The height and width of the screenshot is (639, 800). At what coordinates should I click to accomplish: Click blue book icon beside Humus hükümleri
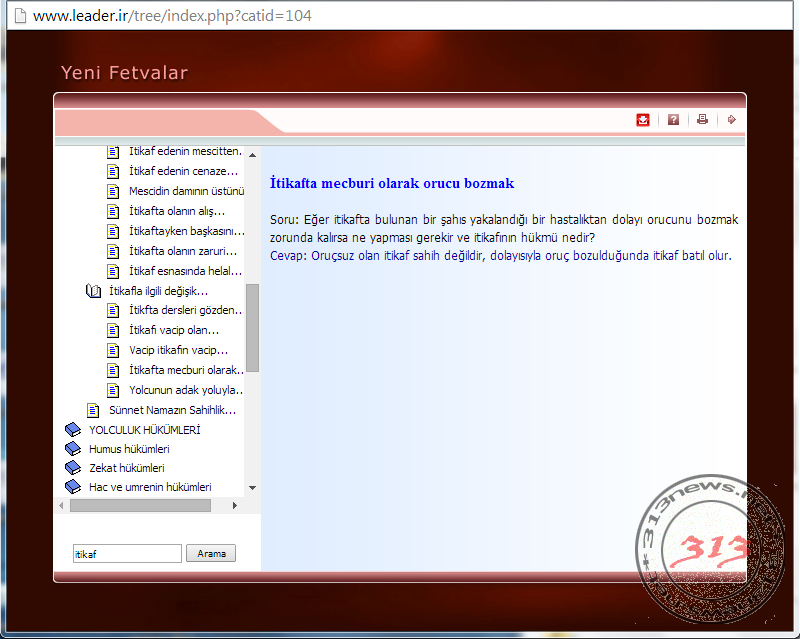(73, 449)
